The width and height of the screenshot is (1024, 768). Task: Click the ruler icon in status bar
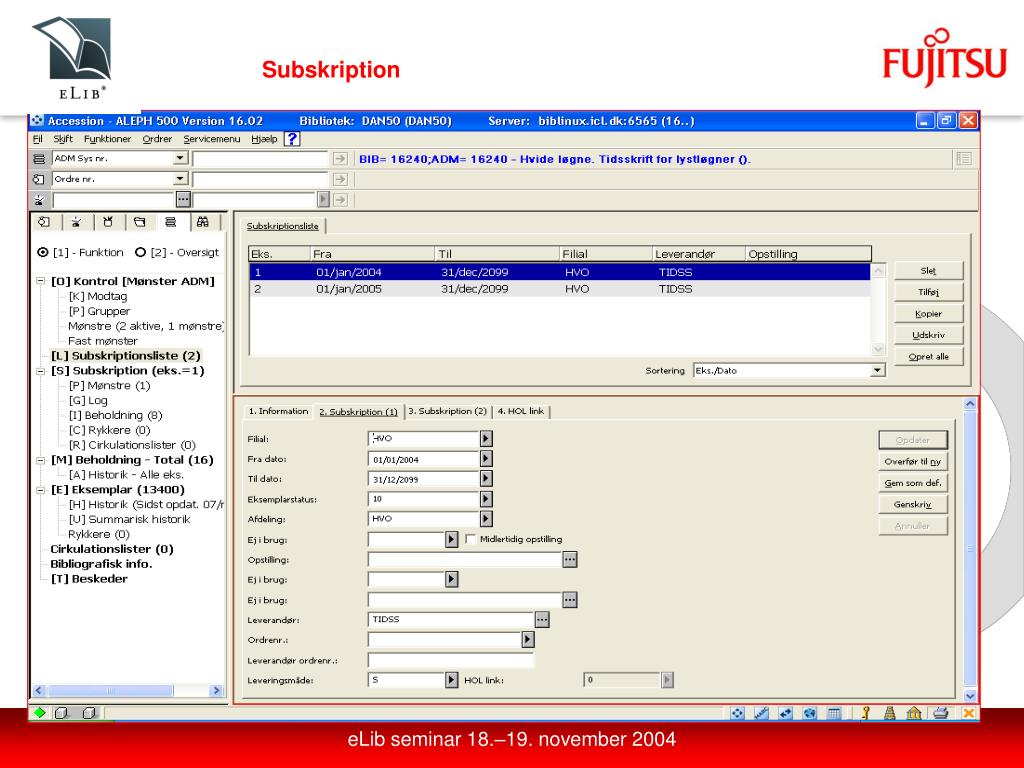tap(761, 713)
